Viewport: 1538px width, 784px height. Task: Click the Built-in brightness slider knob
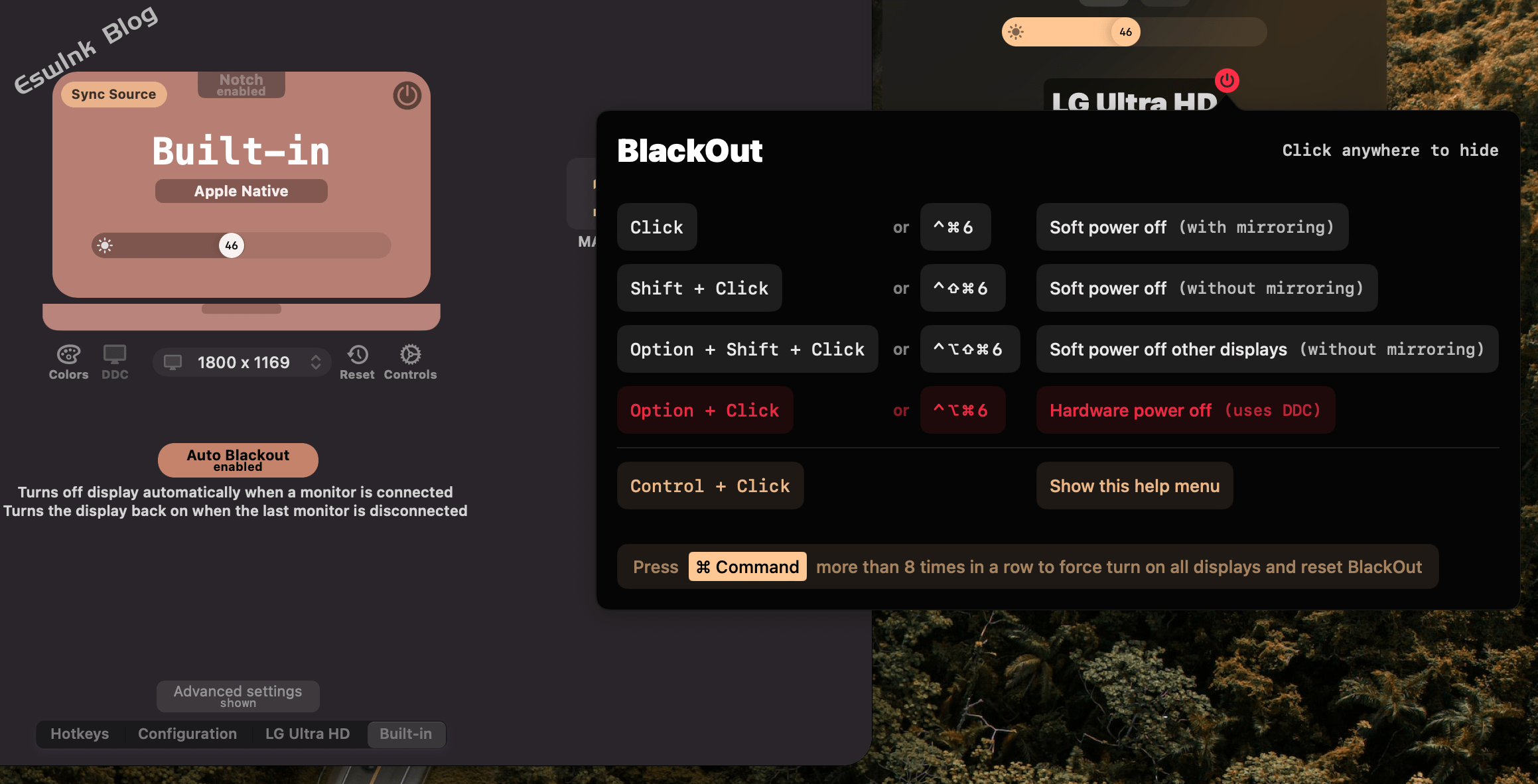pos(232,245)
